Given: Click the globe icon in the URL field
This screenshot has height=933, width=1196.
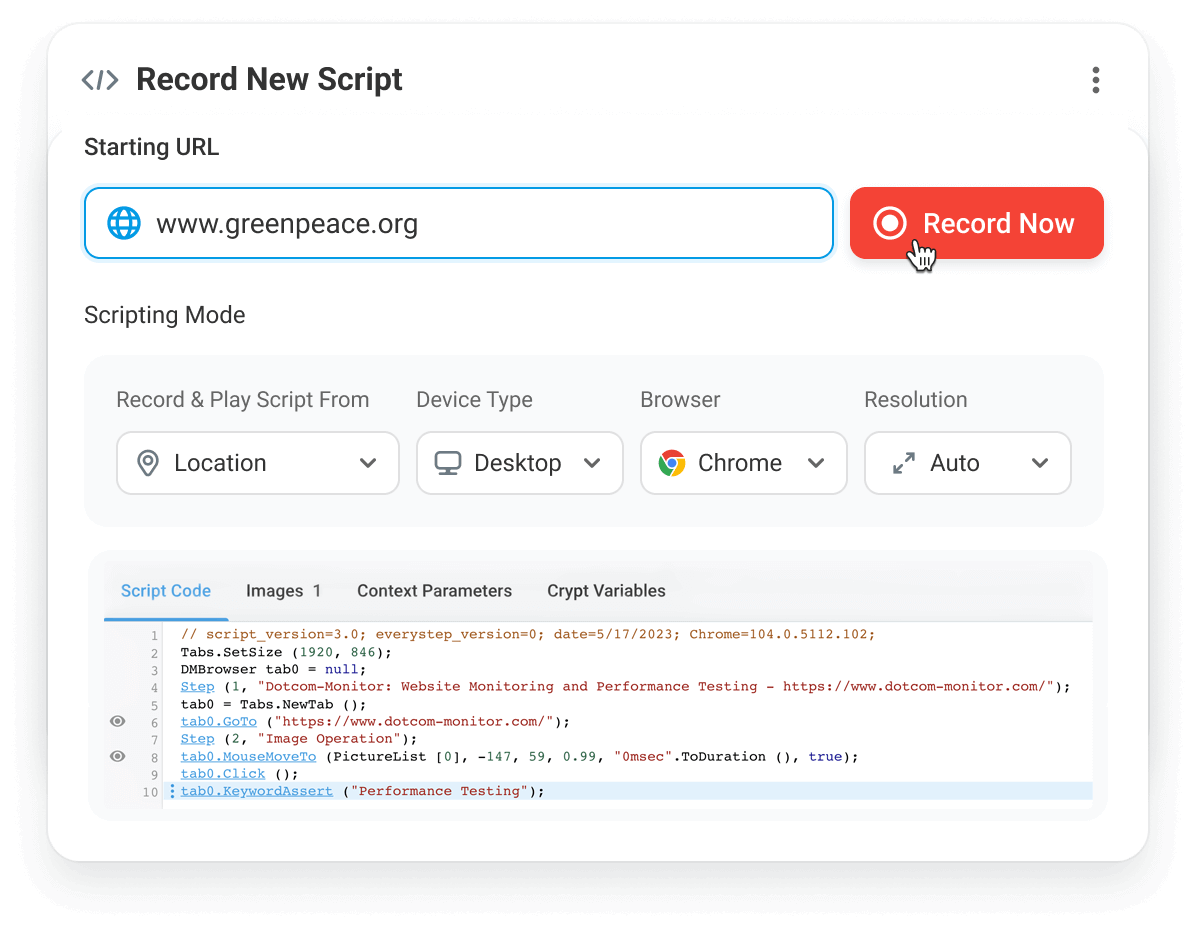Looking at the screenshot, I should tap(122, 223).
